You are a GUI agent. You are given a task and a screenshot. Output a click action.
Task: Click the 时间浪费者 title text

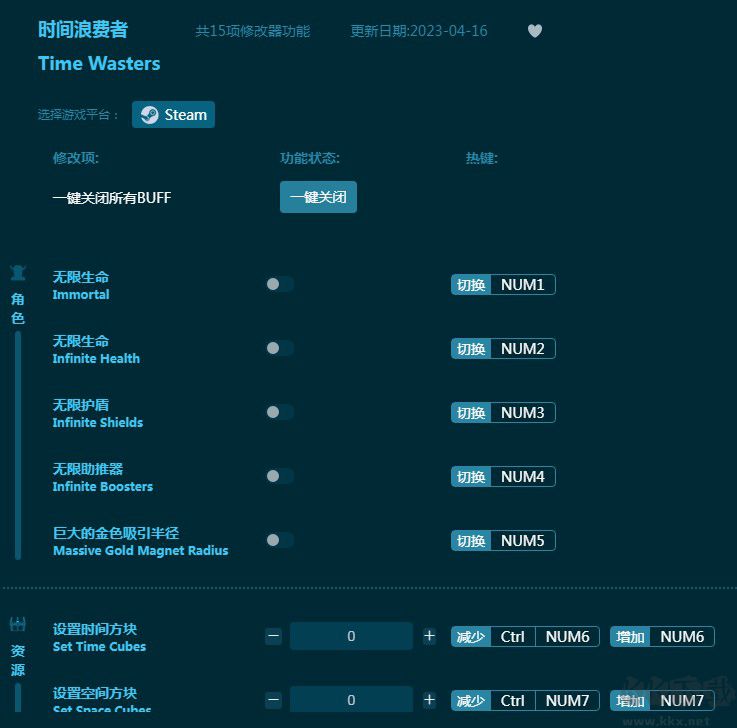83,29
